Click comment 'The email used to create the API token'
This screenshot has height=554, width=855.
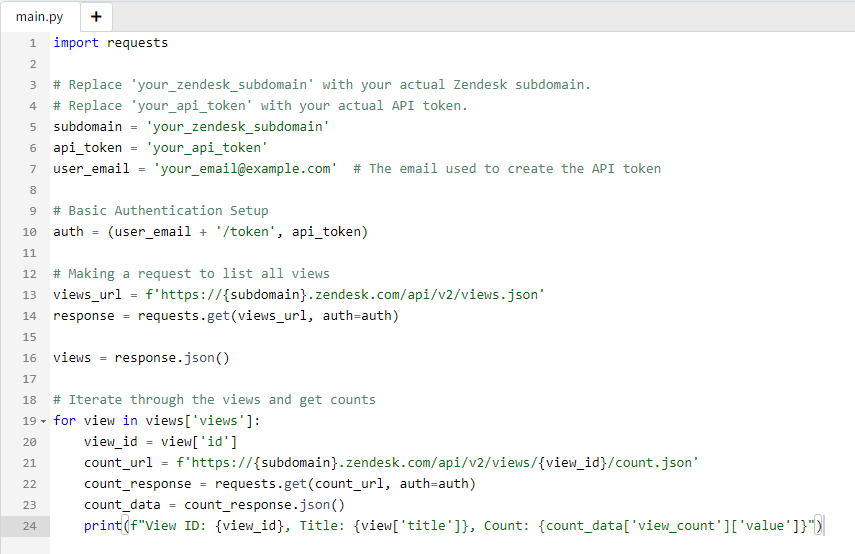[x=507, y=169]
